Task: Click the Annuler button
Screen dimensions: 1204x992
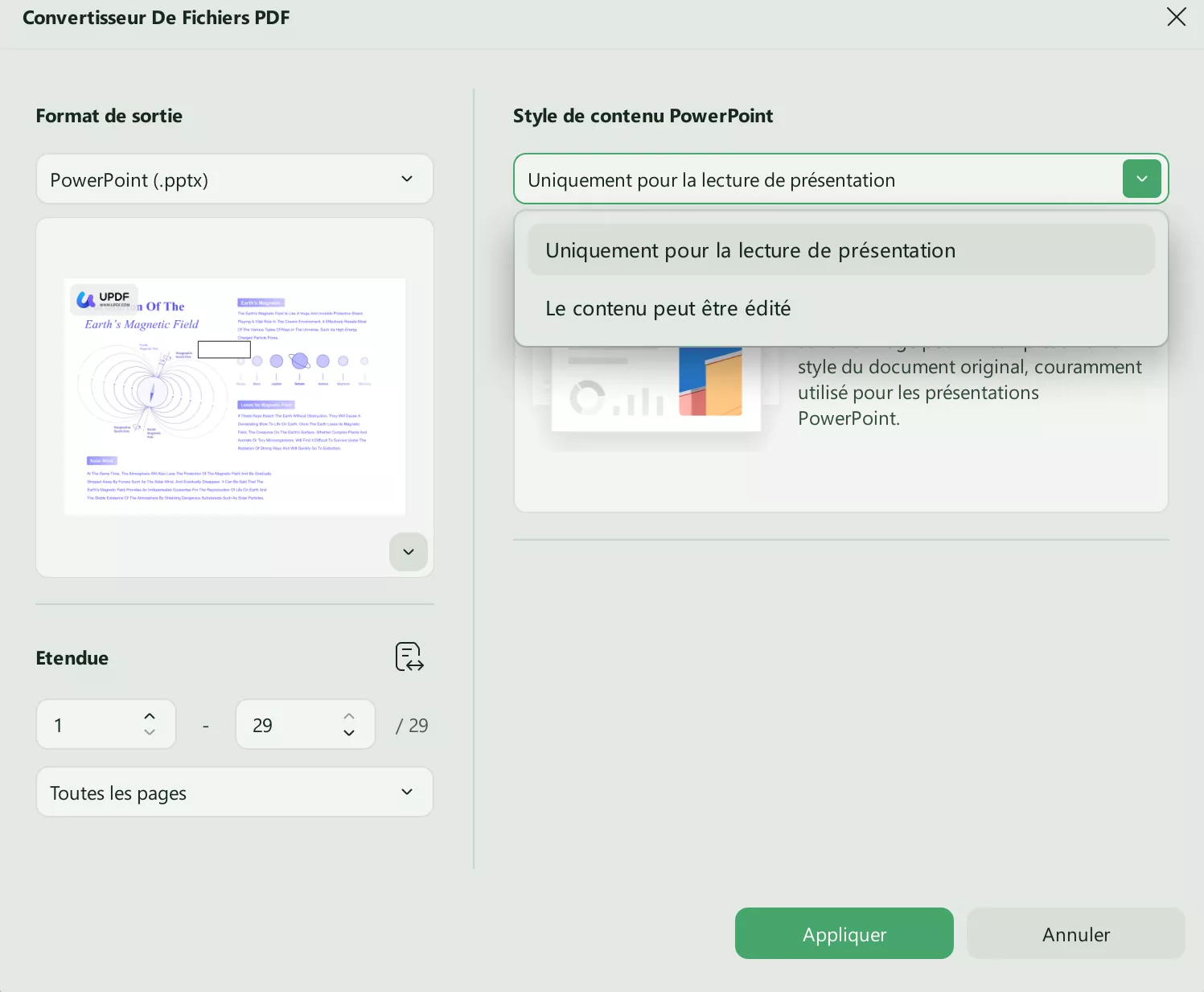Action: tap(1075, 933)
